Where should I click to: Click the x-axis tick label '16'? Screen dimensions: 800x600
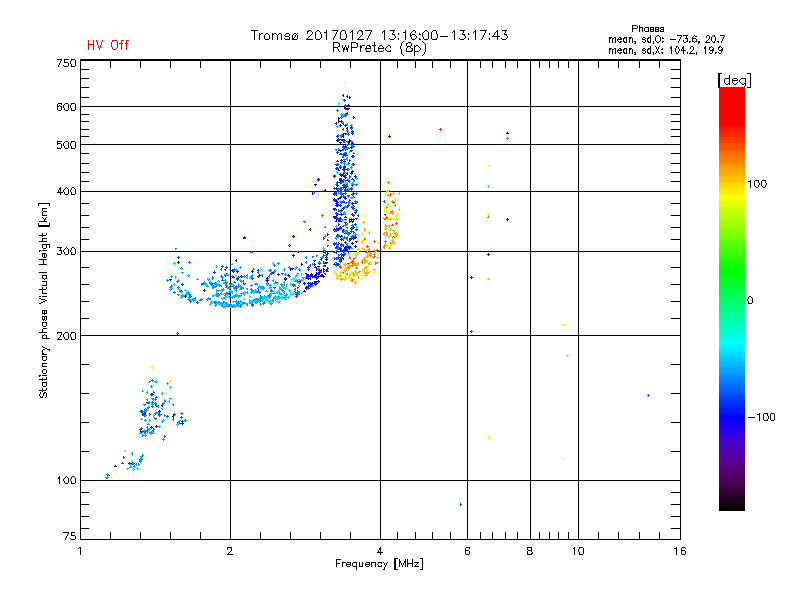pos(680,551)
